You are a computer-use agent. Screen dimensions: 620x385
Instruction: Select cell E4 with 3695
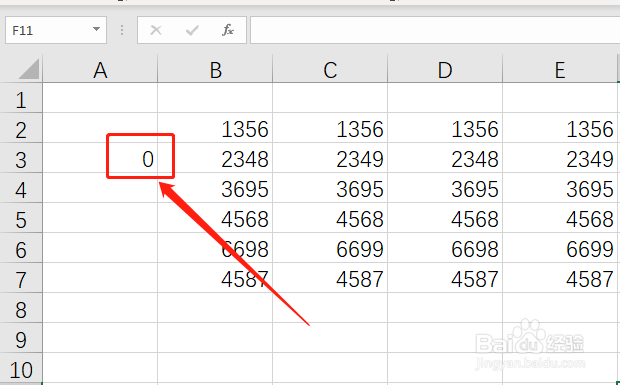560,188
